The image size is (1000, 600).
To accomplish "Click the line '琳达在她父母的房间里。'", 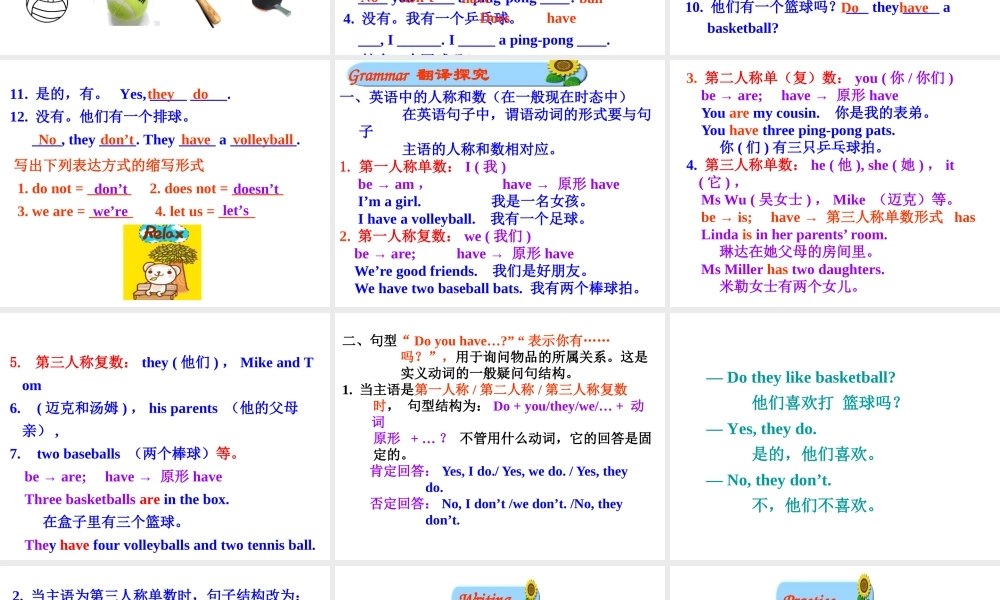I will point(798,252).
